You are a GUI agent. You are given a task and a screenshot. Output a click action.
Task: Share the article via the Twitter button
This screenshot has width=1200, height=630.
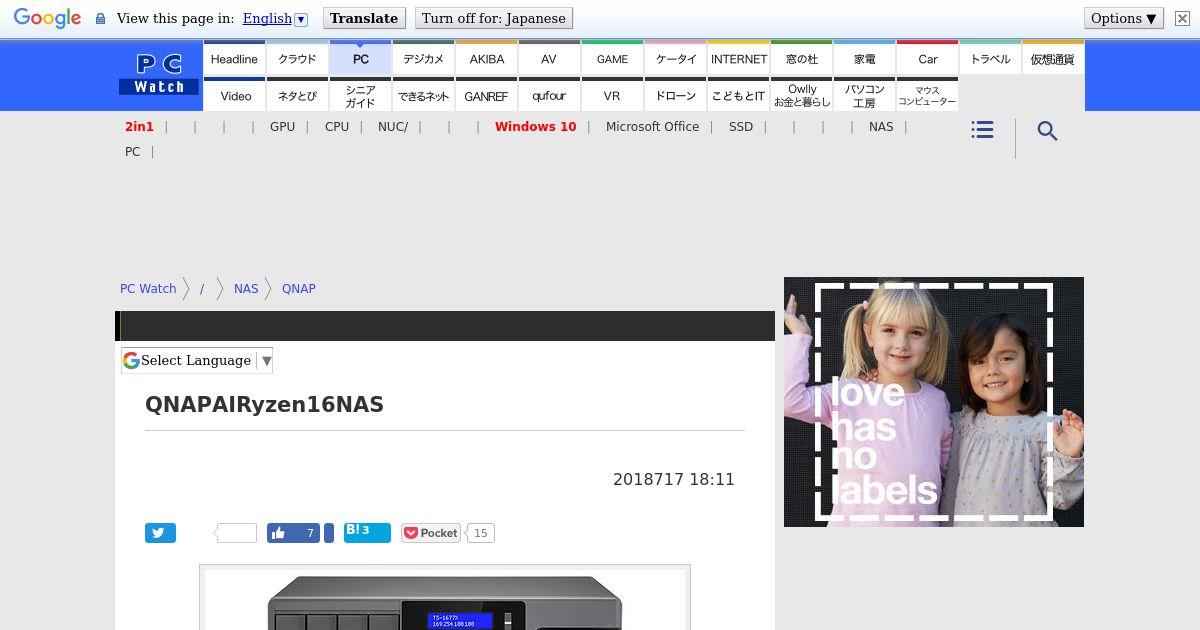[160, 533]
